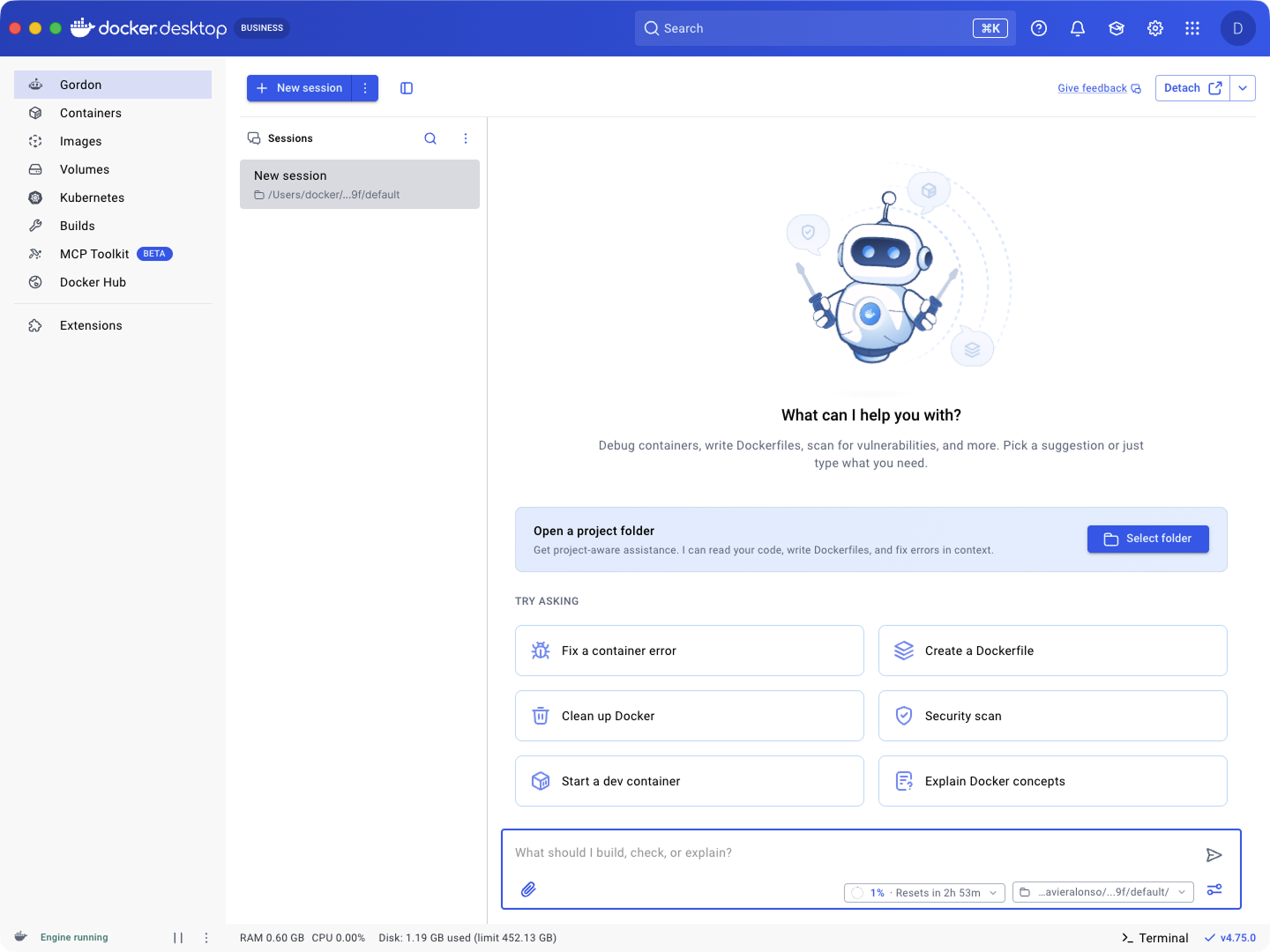The image size is (1270, 952).
Task: Click the send message arrow icon
Action: point(1214,855)
